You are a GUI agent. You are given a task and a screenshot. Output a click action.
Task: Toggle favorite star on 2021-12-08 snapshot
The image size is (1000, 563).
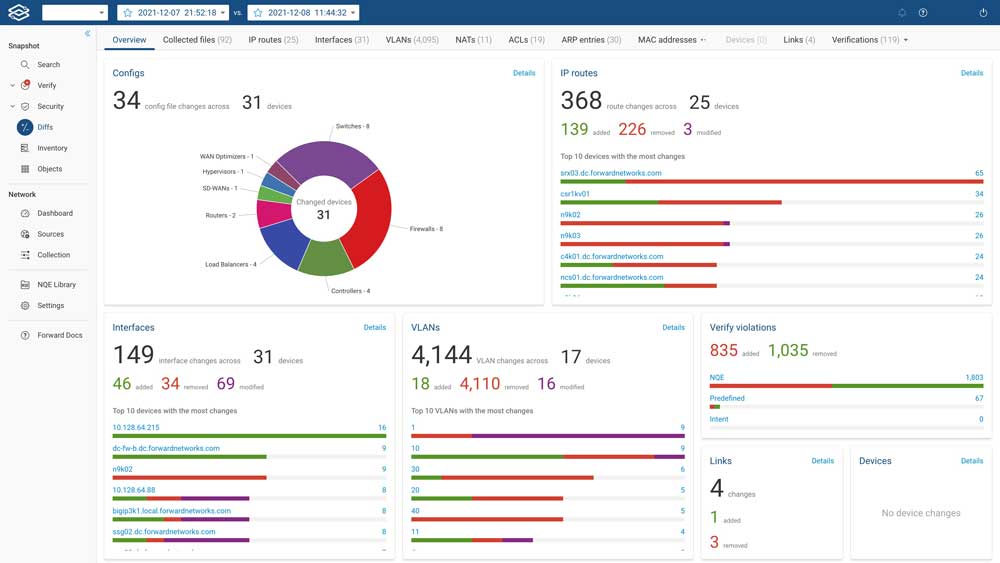[258, 13]
